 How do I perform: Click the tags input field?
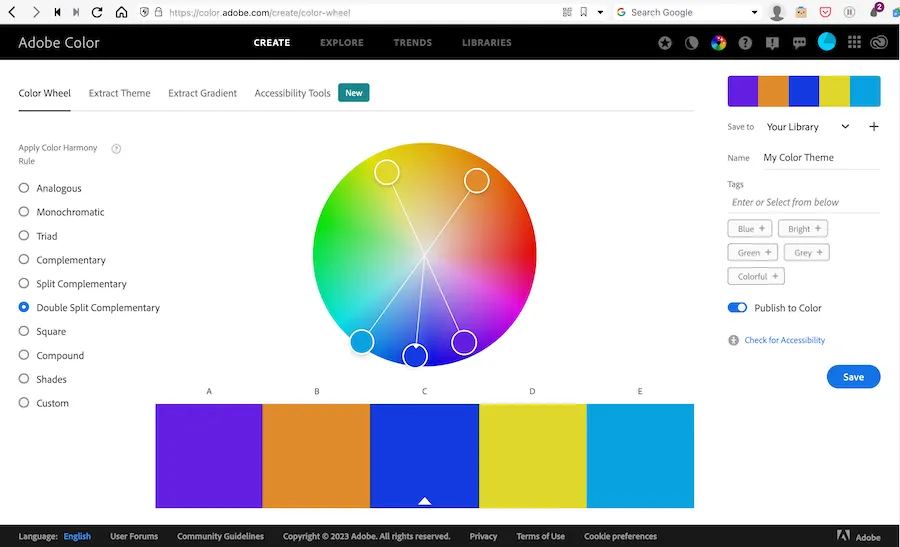(x=804, y=202)
